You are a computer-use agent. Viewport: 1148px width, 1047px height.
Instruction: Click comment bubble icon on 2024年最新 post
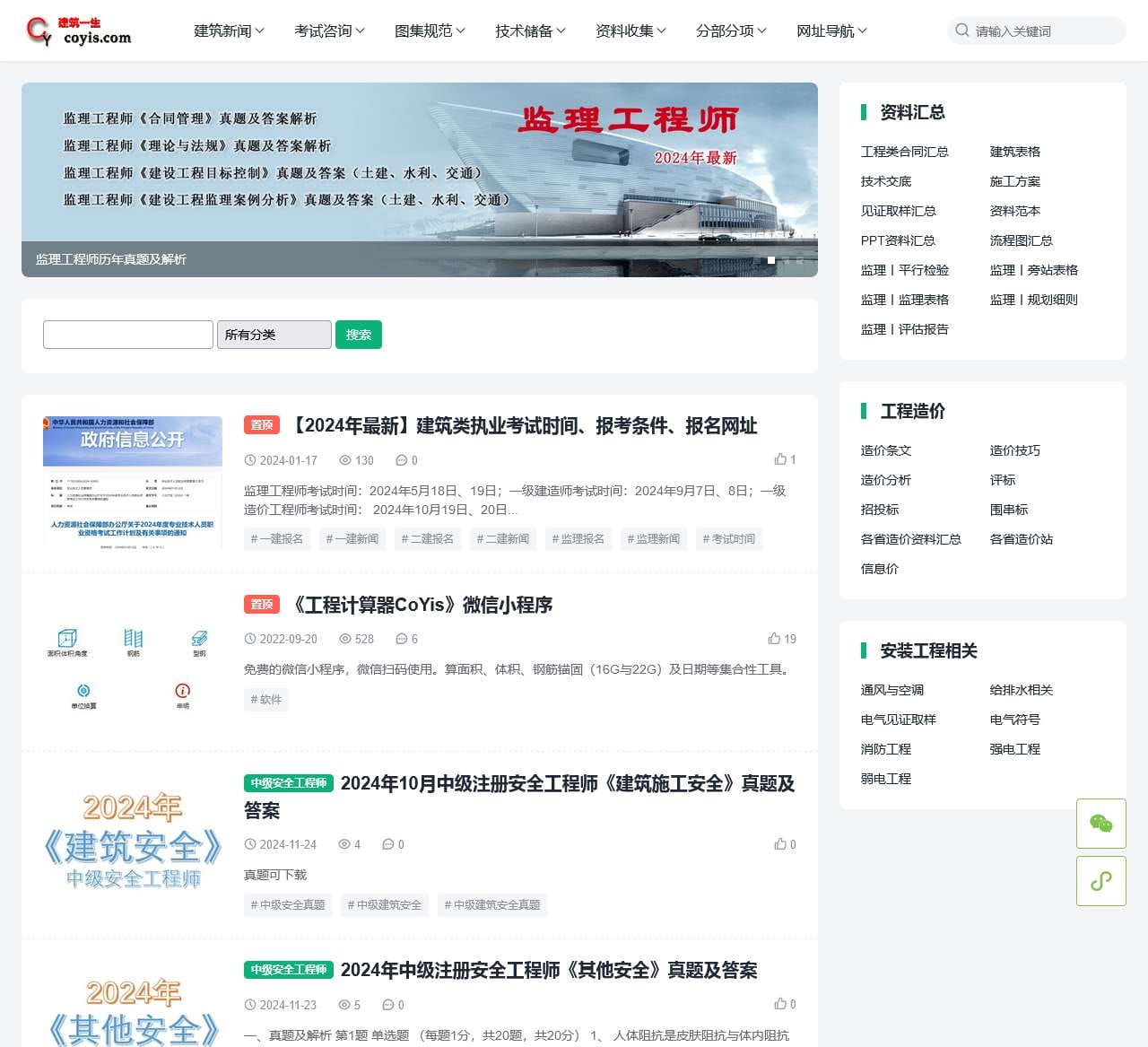pos(401,460)
